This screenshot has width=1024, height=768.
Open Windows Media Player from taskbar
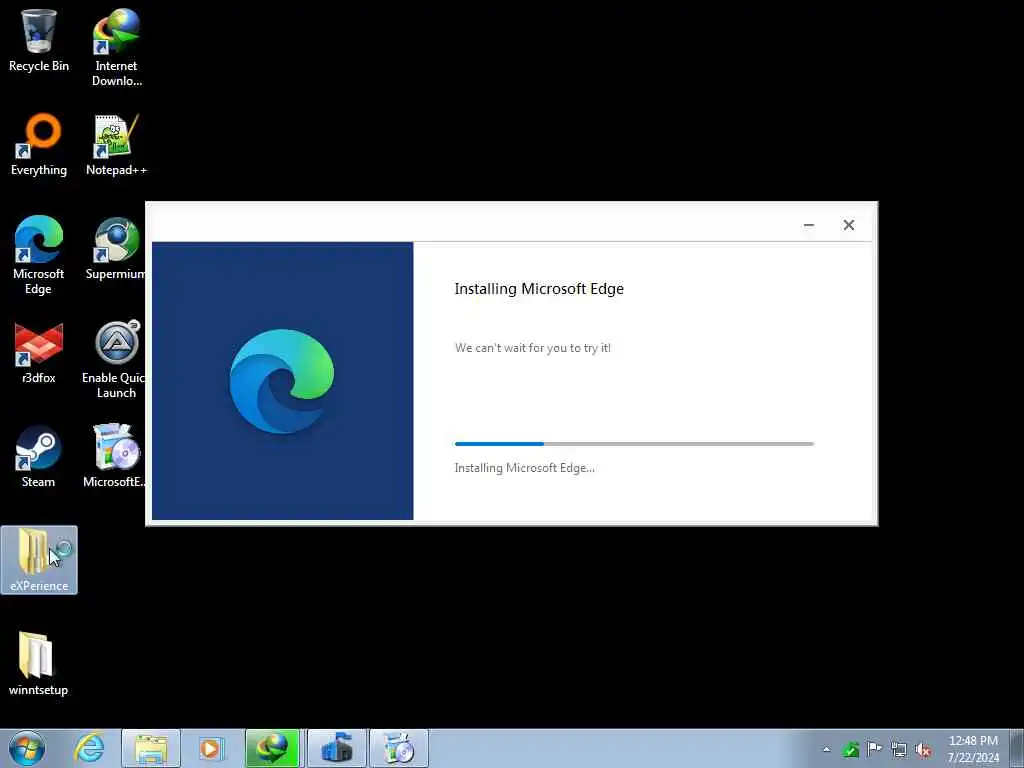click(x=212, y=748)
